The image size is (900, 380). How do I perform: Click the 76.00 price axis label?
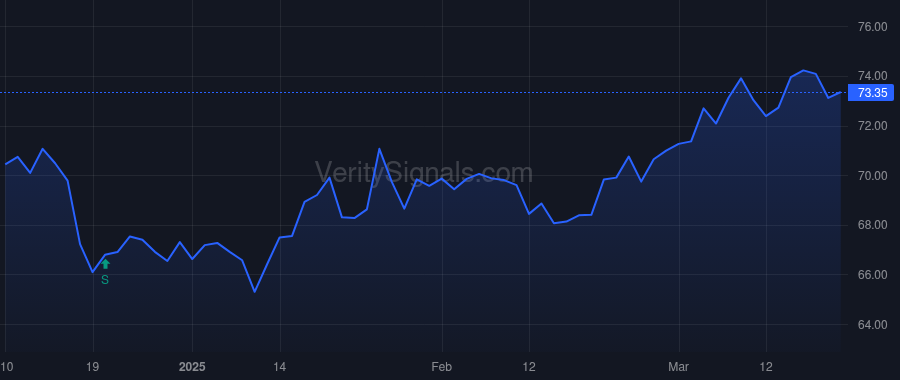click(872, 27)
